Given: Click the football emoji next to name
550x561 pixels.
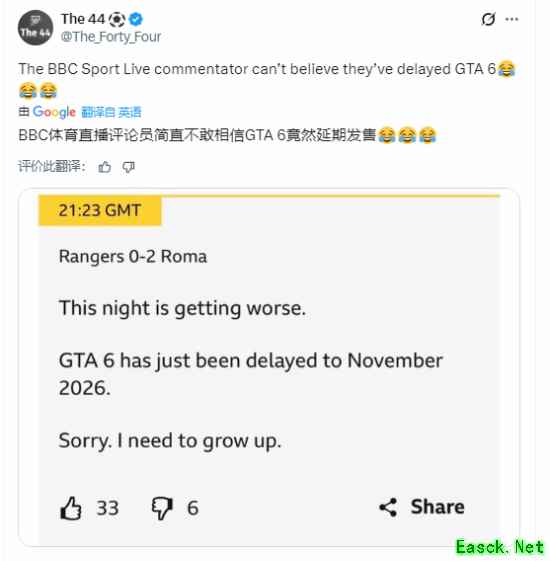Looking at the screenshot, I should [117, 19].
